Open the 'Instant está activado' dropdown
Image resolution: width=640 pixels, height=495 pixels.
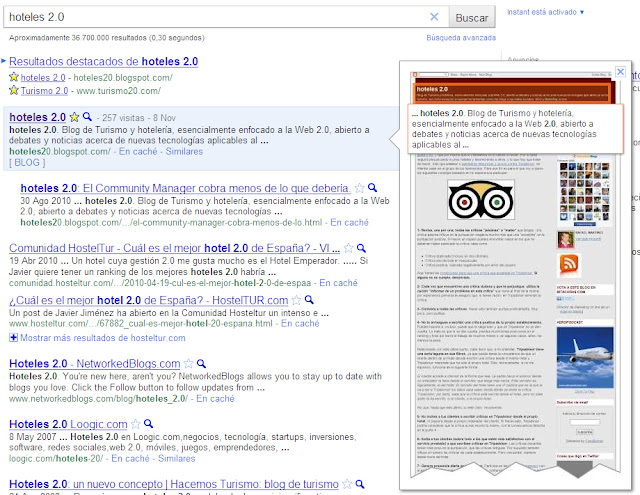pyautogui.click(x=545, y=12)
